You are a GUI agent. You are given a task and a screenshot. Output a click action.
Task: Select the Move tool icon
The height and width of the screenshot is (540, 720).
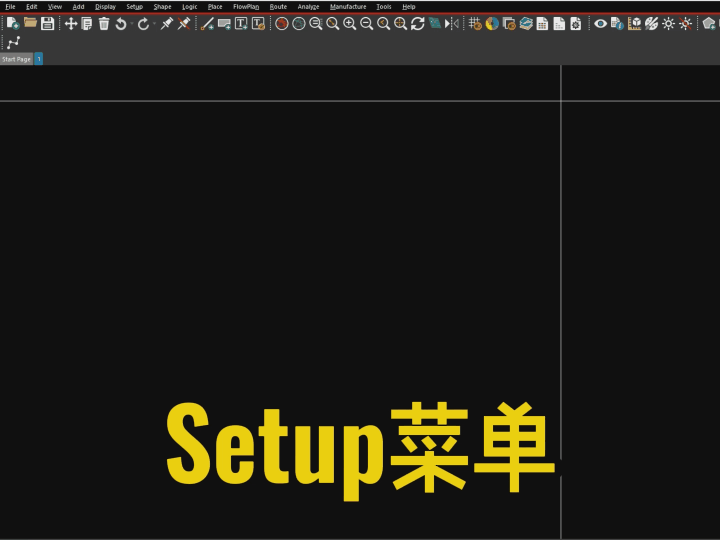click(x=71, y=23)
